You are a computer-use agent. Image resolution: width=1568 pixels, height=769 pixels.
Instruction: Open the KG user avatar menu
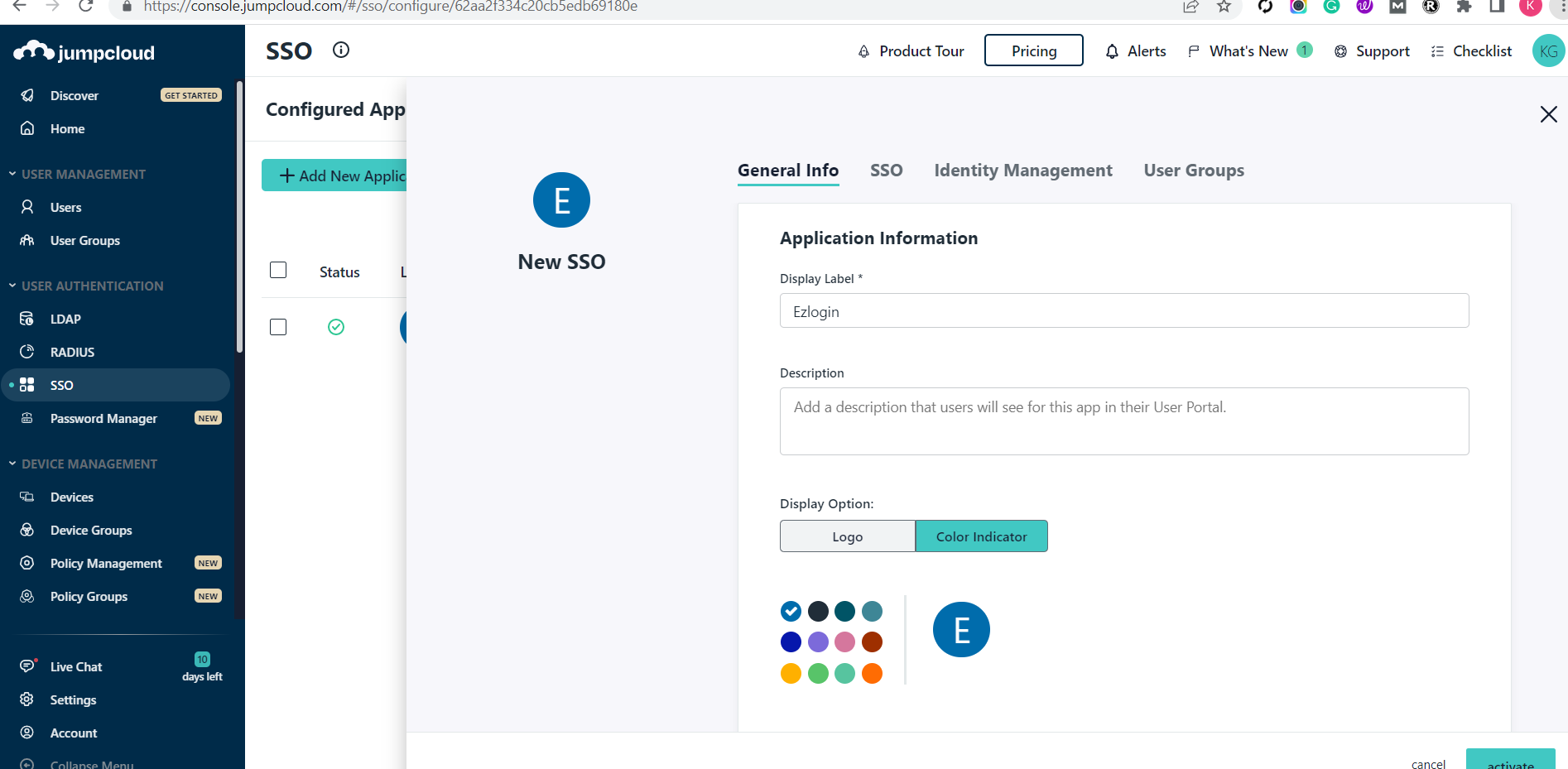coord(1548,50)
